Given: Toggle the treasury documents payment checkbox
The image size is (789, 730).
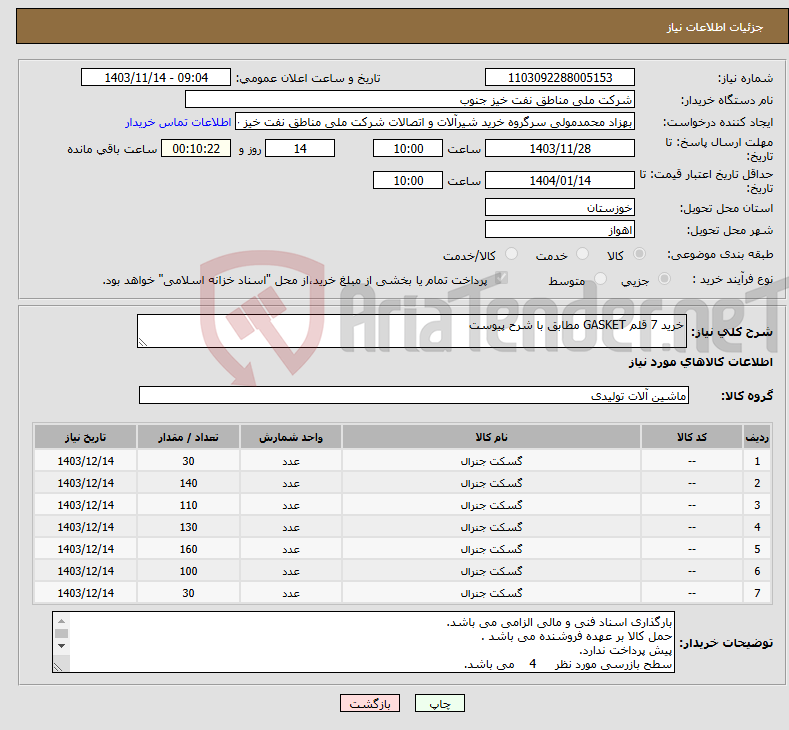Looking at the screenshot, I should (x=502, y=280).
